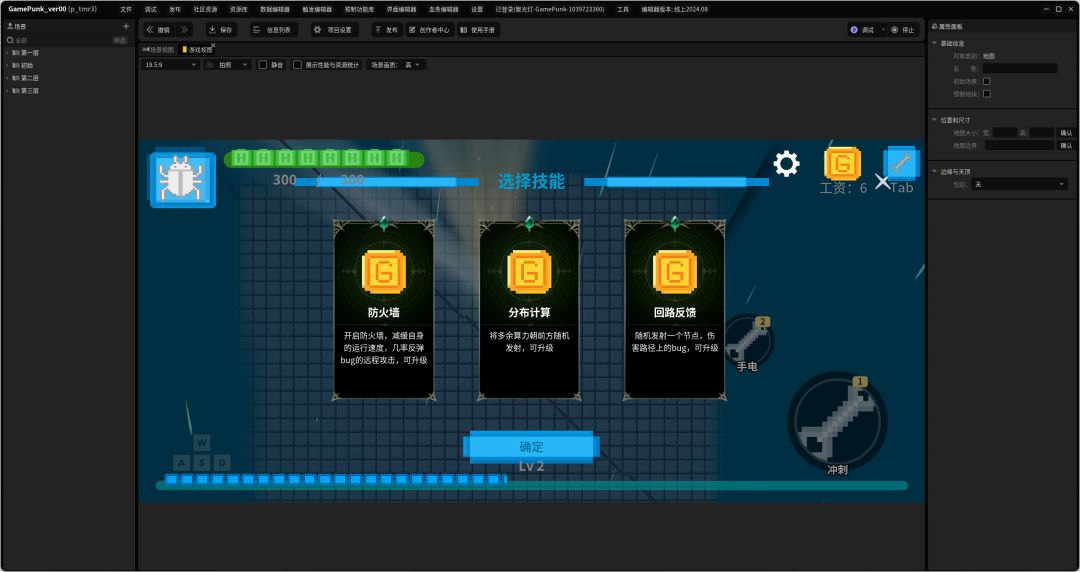
Task: Open the 使用手册 user manual
Action: 478,30
